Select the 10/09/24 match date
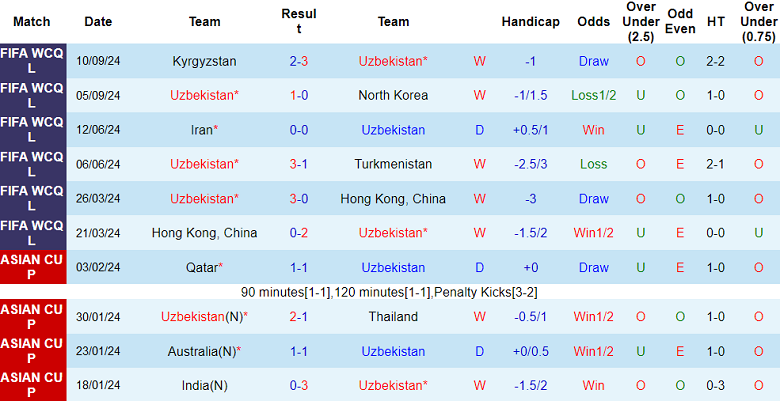The height and width of the screenshot is (401, 780). tap(98, 61)
